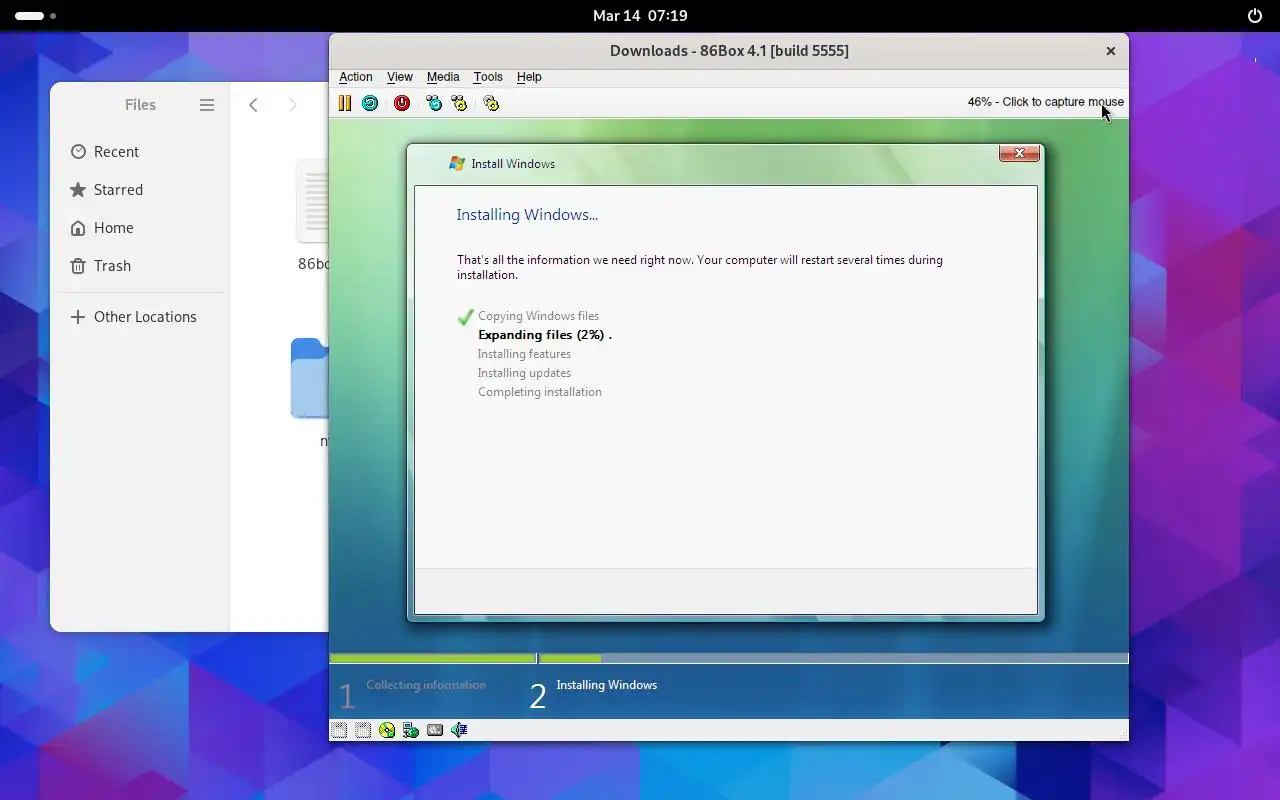Viewport: 1280px width, 800px height.
Task: Click the 'Copying Windows files' step
Action: 538,316
